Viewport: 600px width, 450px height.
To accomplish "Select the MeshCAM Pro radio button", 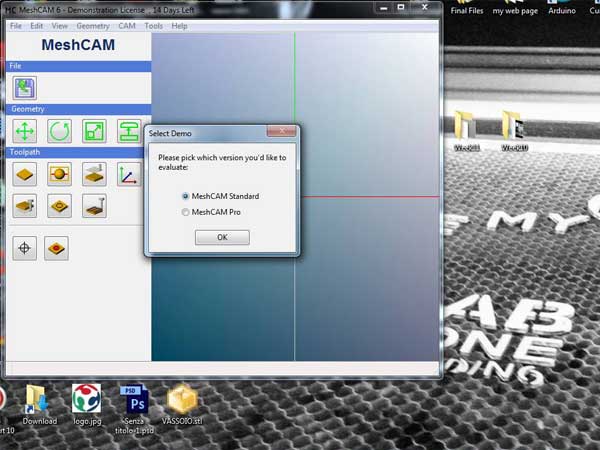I will (x=186, y=212).
